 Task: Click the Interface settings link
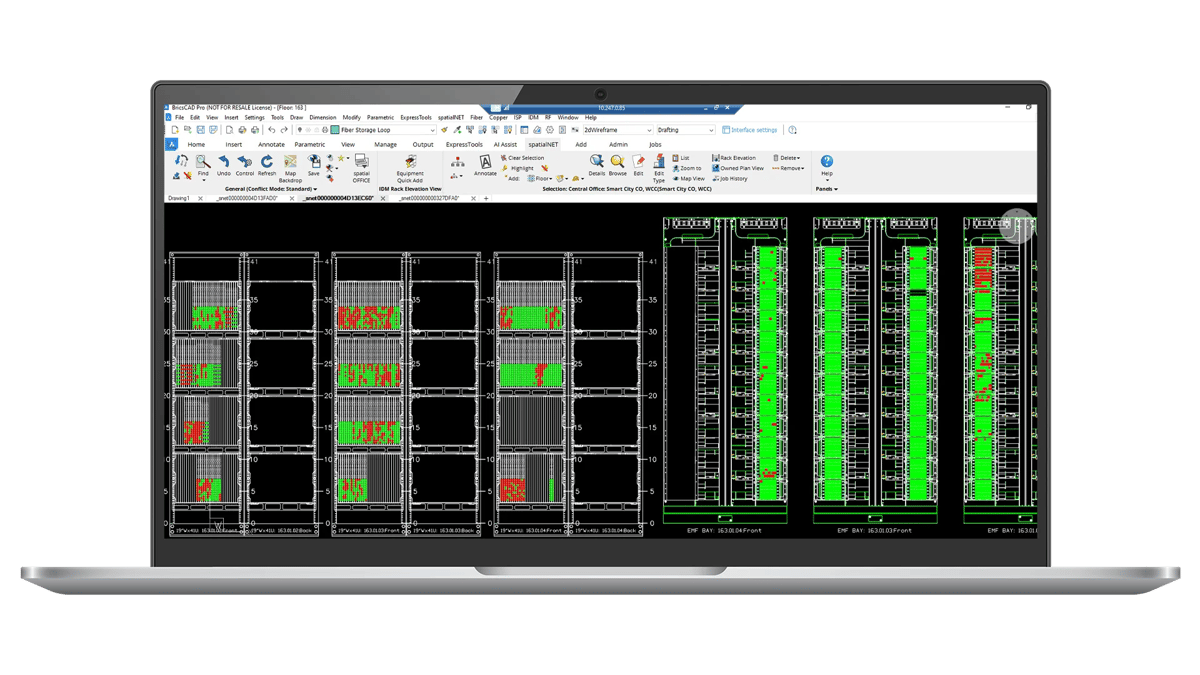[x=750, y=130]
